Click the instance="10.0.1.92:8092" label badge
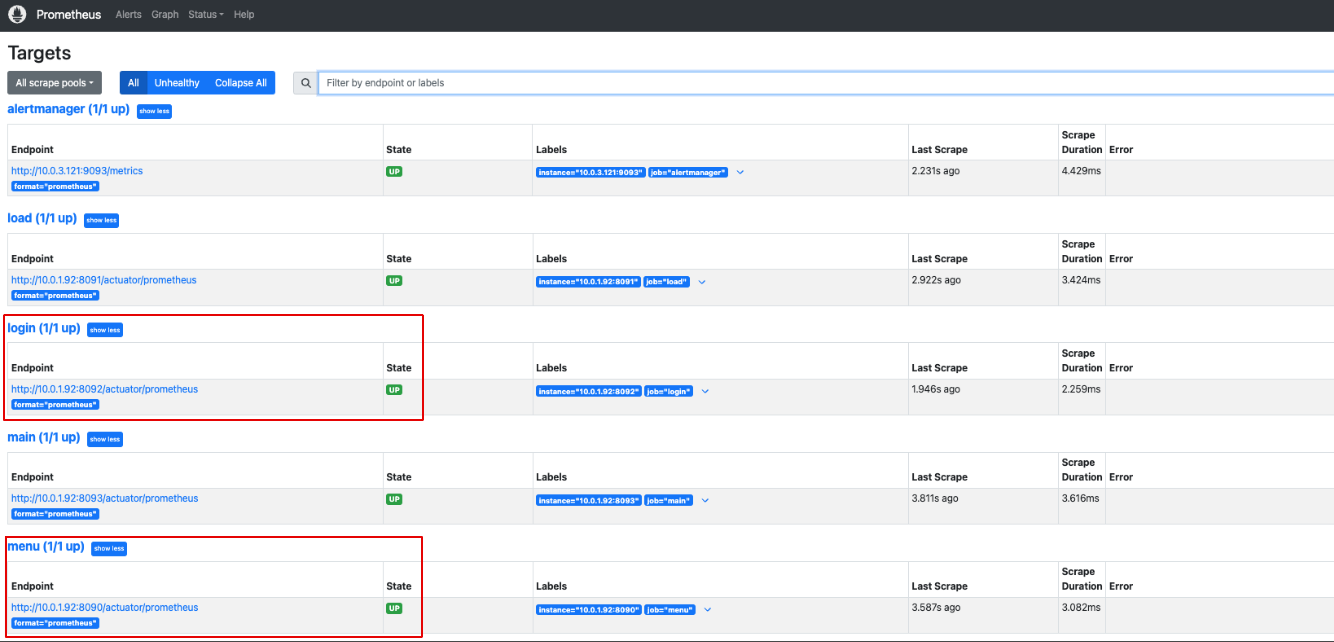This screenshot has height=642, width=1334. coord(588,391)
